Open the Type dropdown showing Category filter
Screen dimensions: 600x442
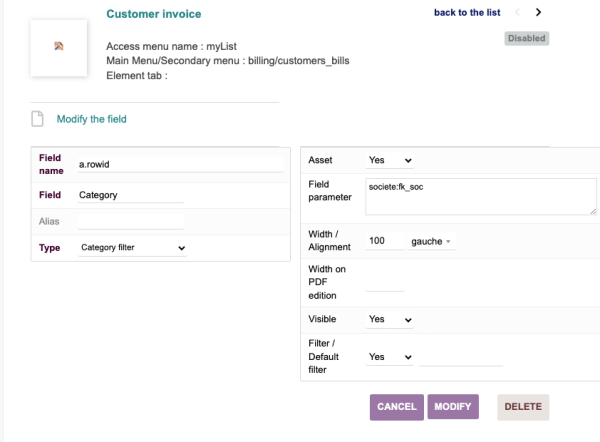point(132,247)
